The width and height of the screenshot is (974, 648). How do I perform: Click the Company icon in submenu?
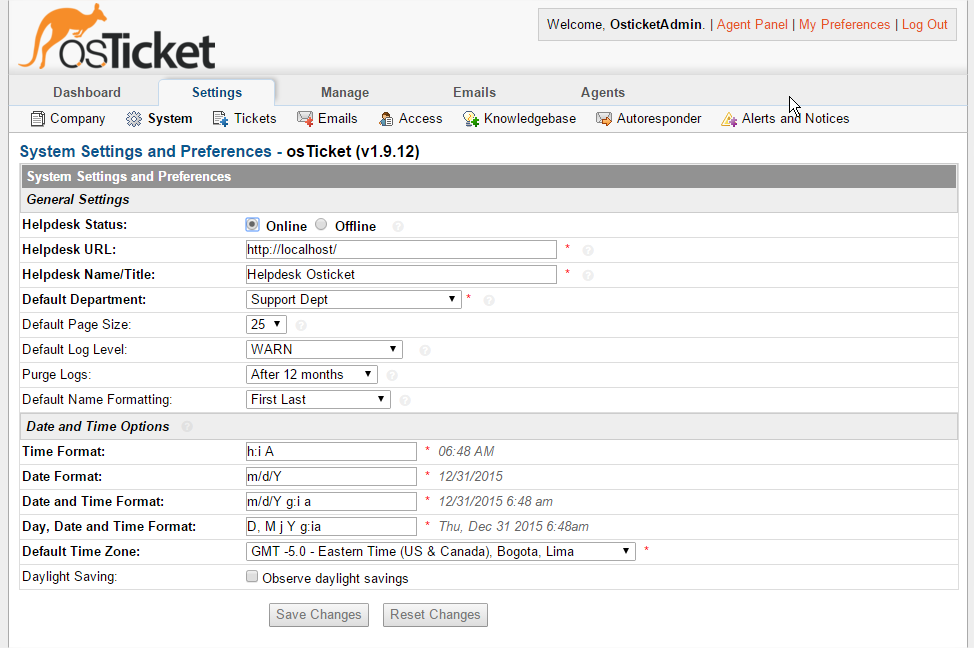coord(38,119)
